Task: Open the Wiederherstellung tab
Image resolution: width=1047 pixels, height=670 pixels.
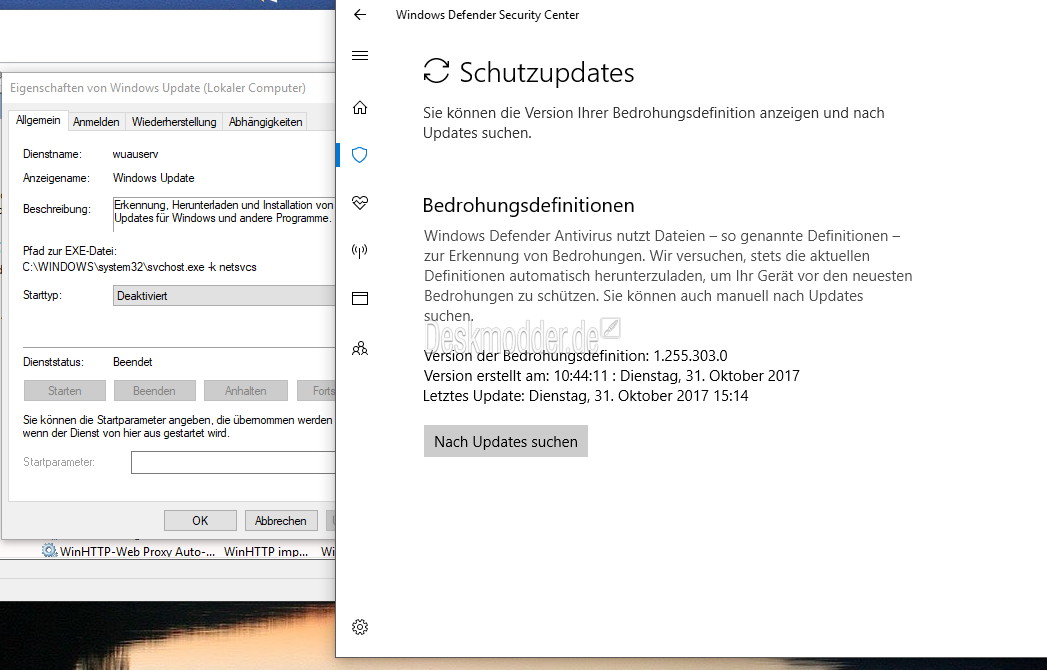Action: [x=174, y=122]
